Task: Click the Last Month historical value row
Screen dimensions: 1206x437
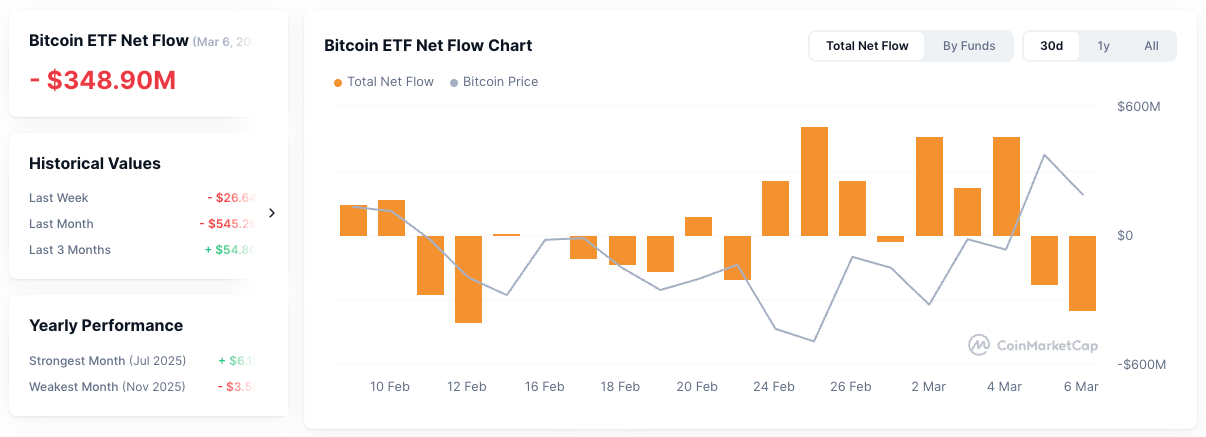Action: pos(140,224)
